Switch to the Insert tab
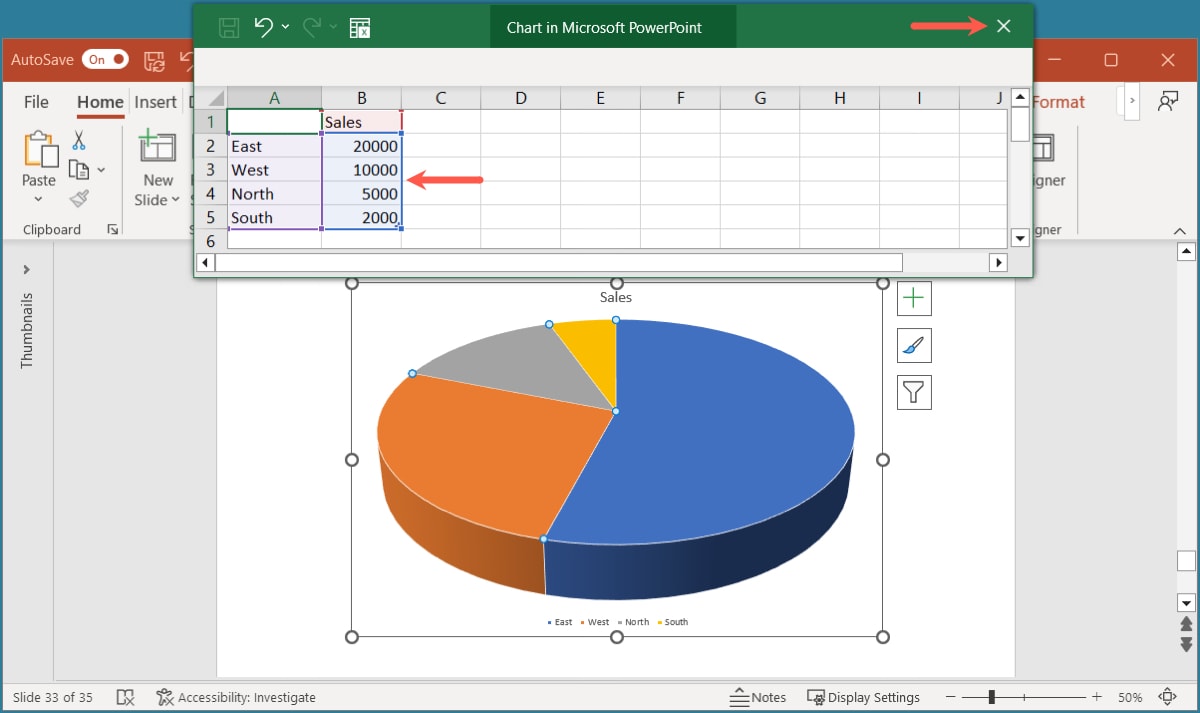This screenshot has width=1200, height=713. pos(156,101)
